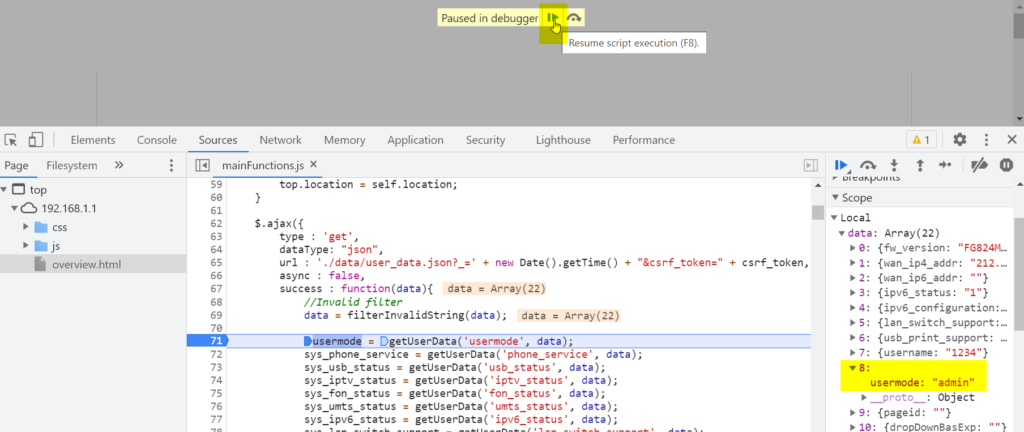
Task: Hide the navigator sidebar pane
Action: [202, 165]
